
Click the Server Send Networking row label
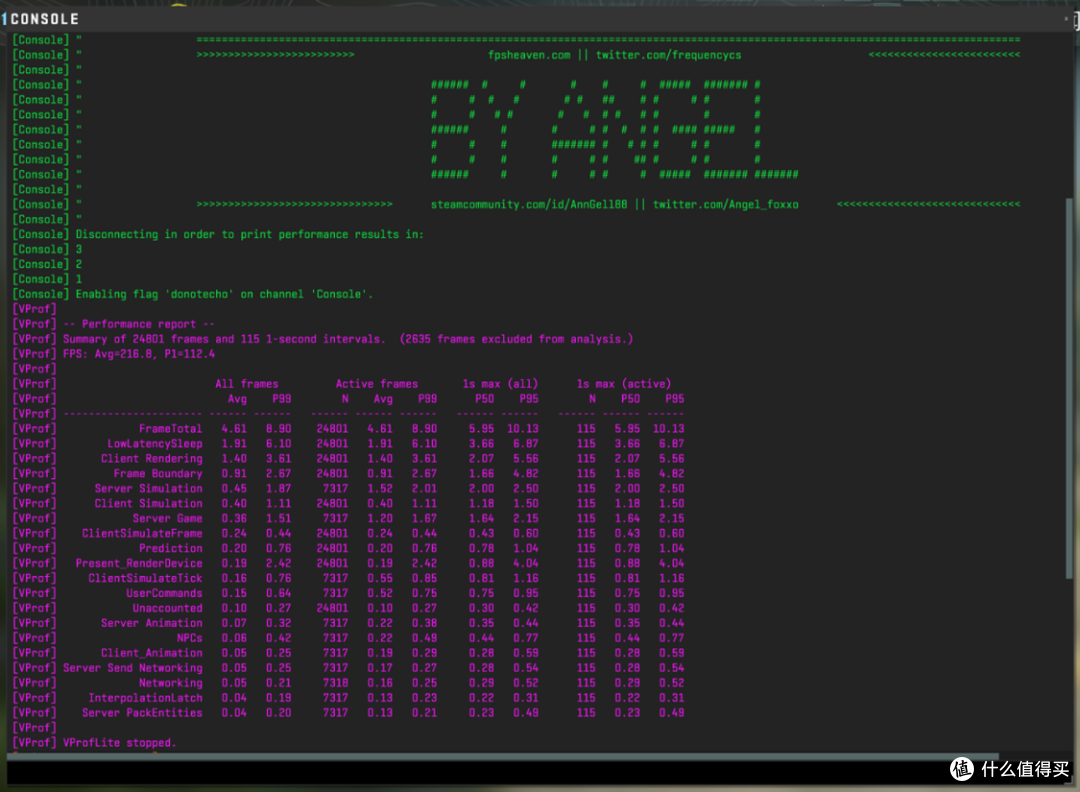pyautogui.click(x=133, y=668)
